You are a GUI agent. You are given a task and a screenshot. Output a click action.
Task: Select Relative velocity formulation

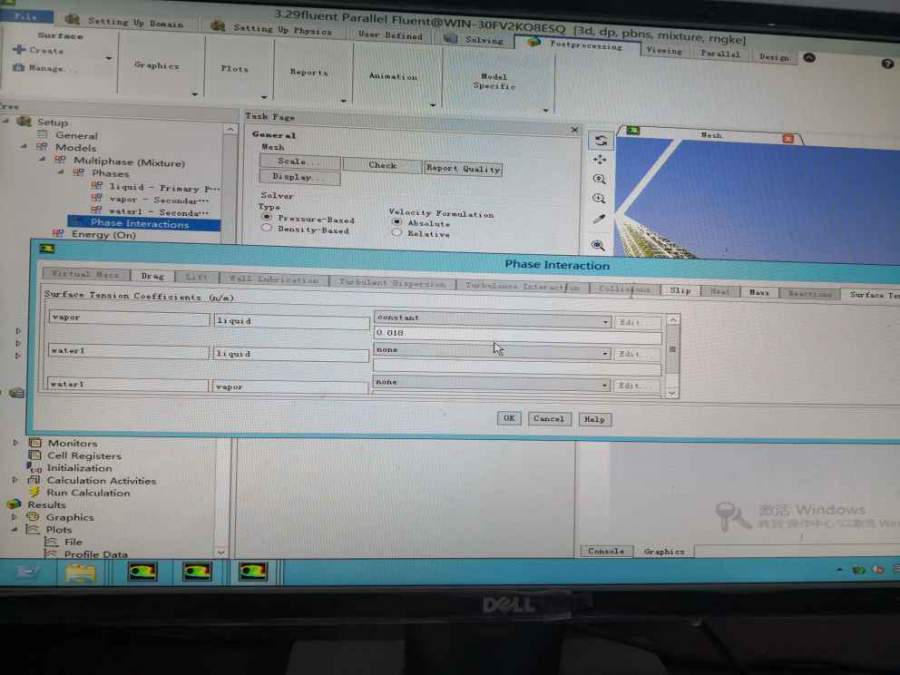(x=396, y=232)
